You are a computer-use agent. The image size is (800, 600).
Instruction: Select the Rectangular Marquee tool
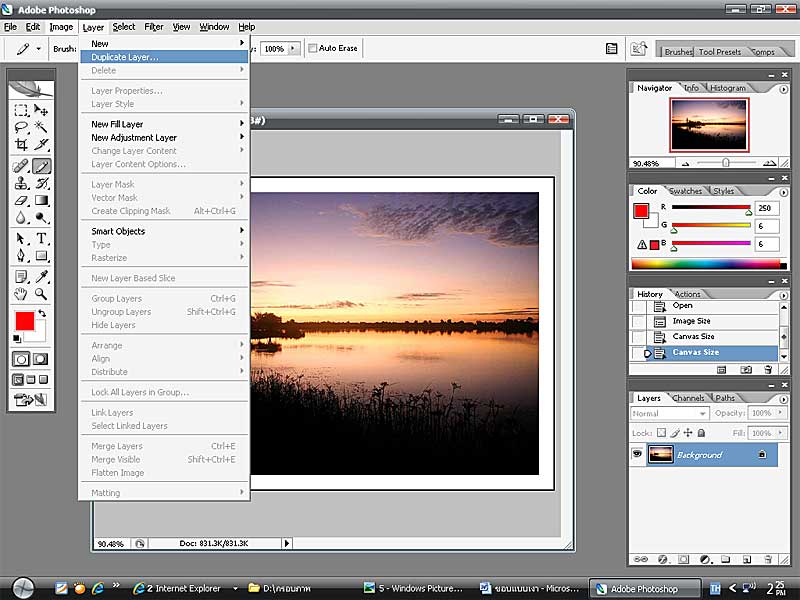tap(21, 110)
